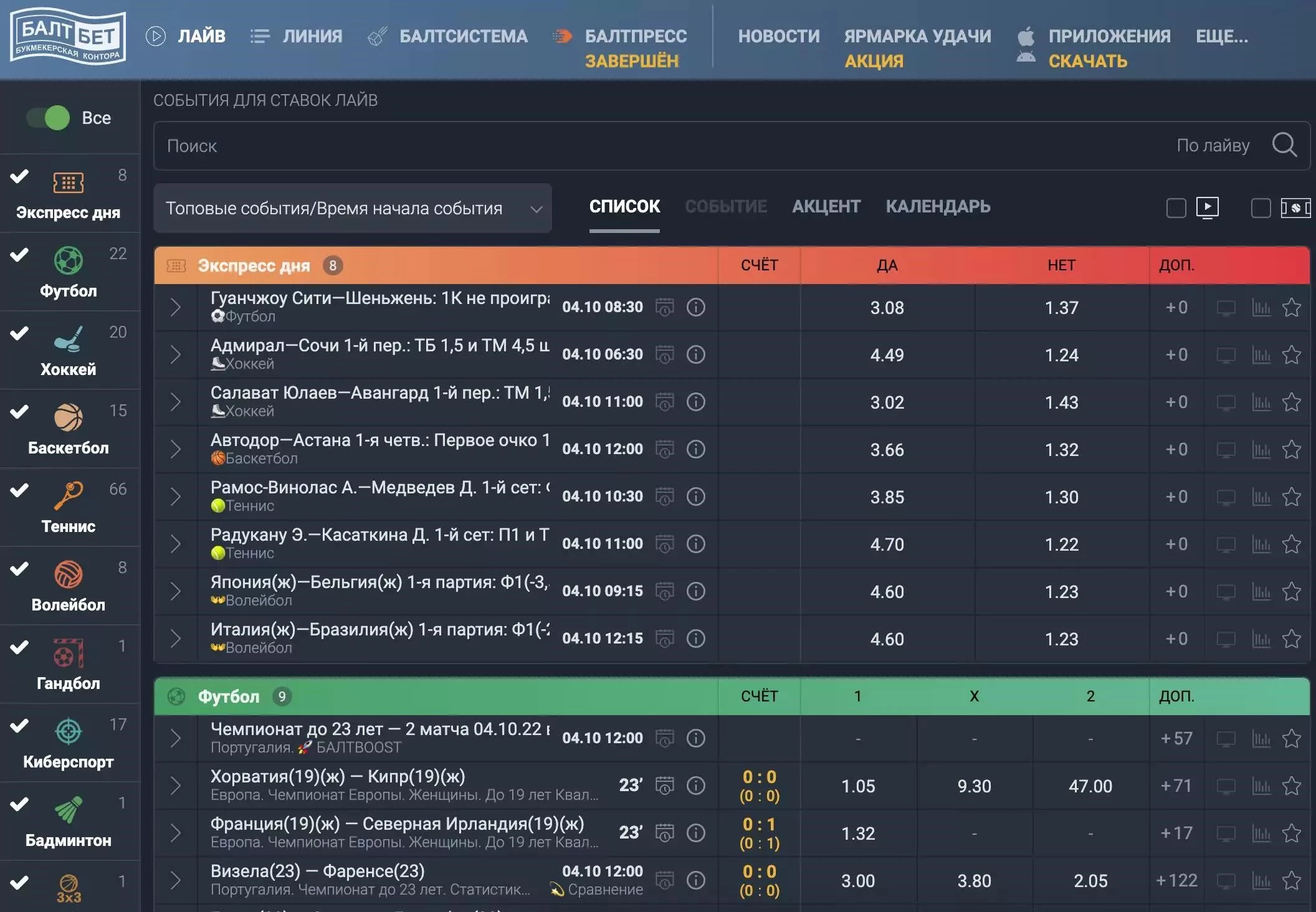Toggle the Все (all sports) switch

coord(49,118)
